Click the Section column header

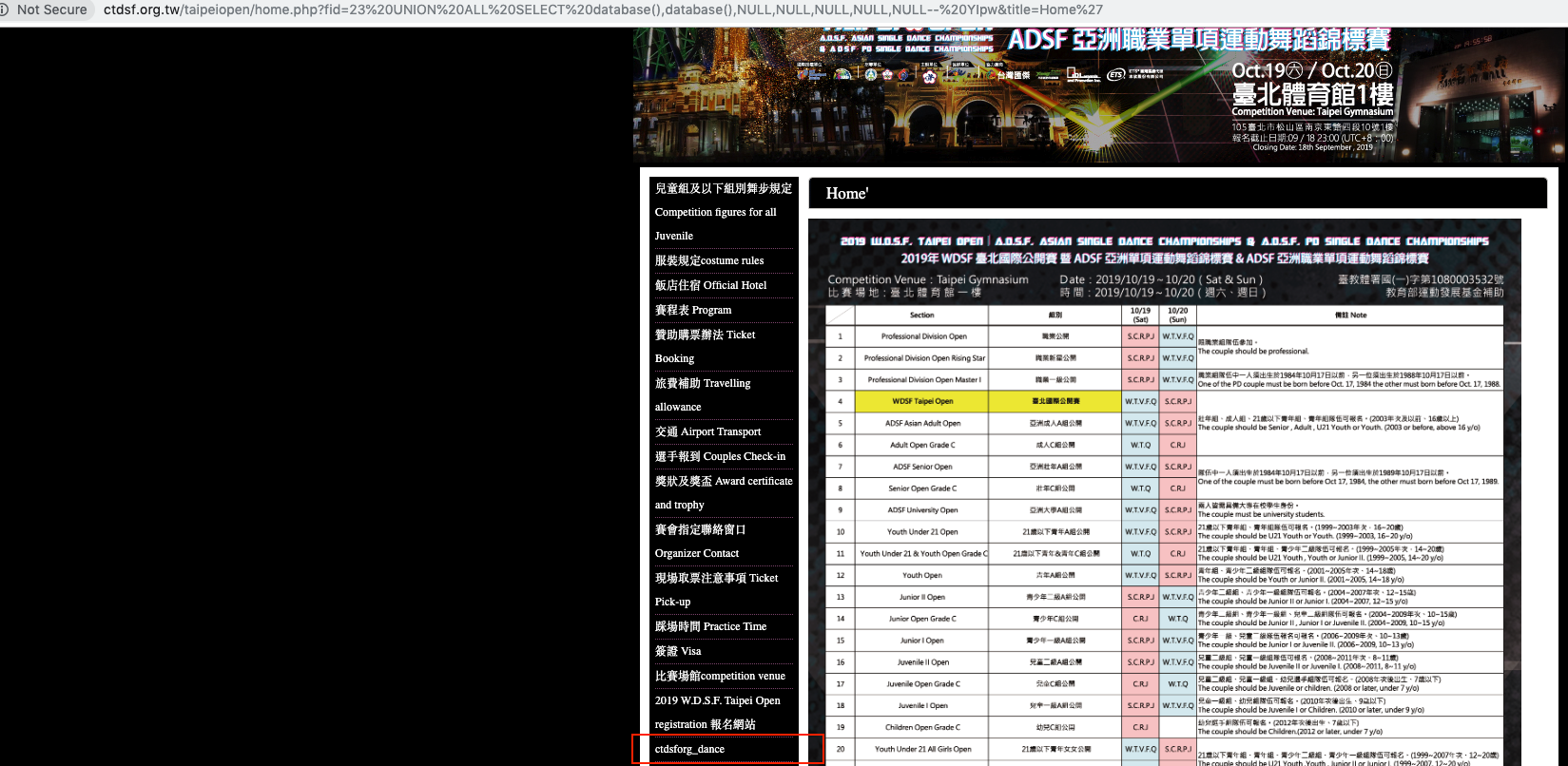[921, 315]
